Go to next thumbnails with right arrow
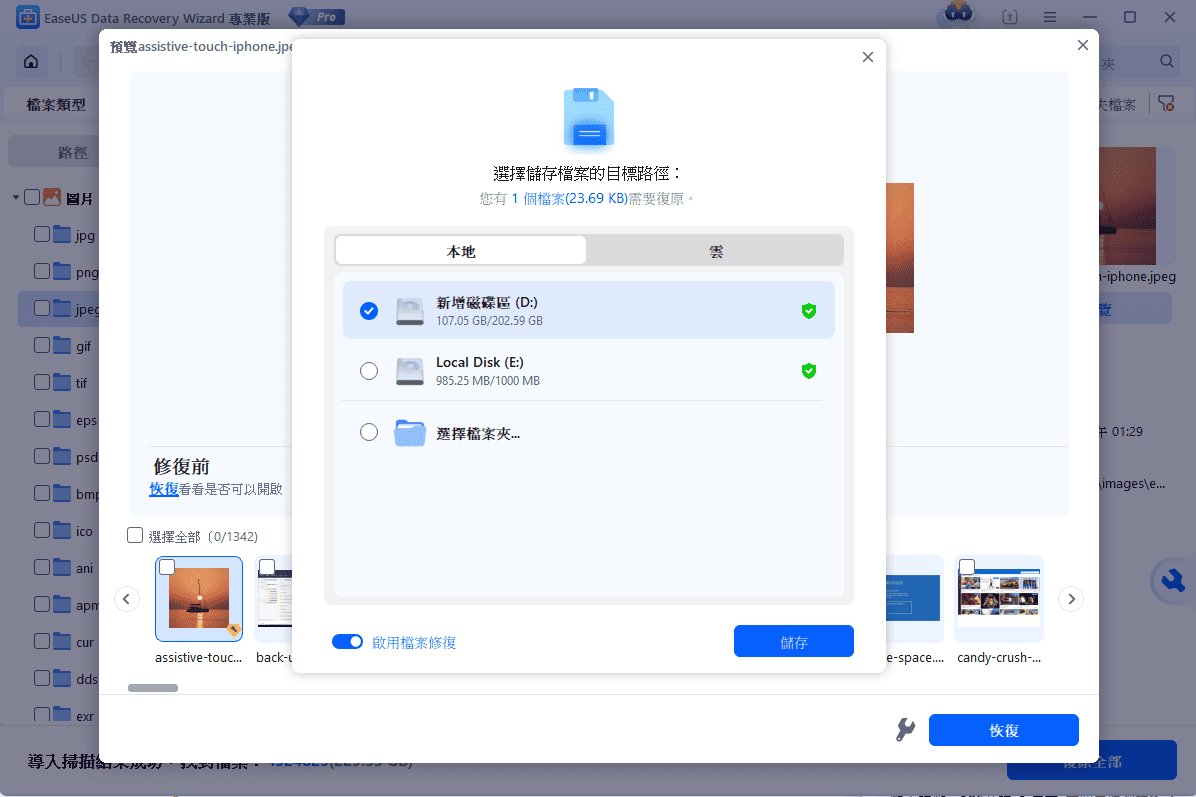This screenshot has height=797, width=1196. coord(1071,599)
